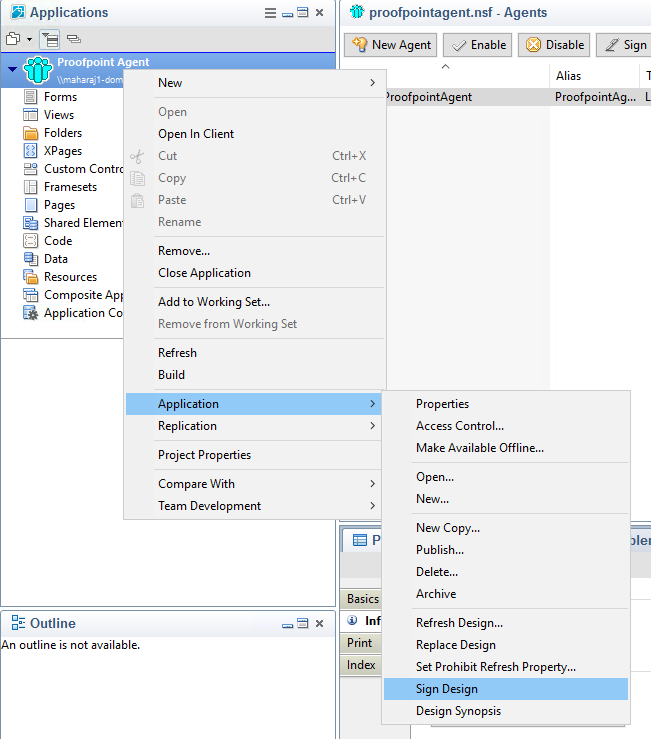The width and height of the screenshot is (651, 739).
Task: Click Build in the context menu
Action: click(x=255, y=375)
